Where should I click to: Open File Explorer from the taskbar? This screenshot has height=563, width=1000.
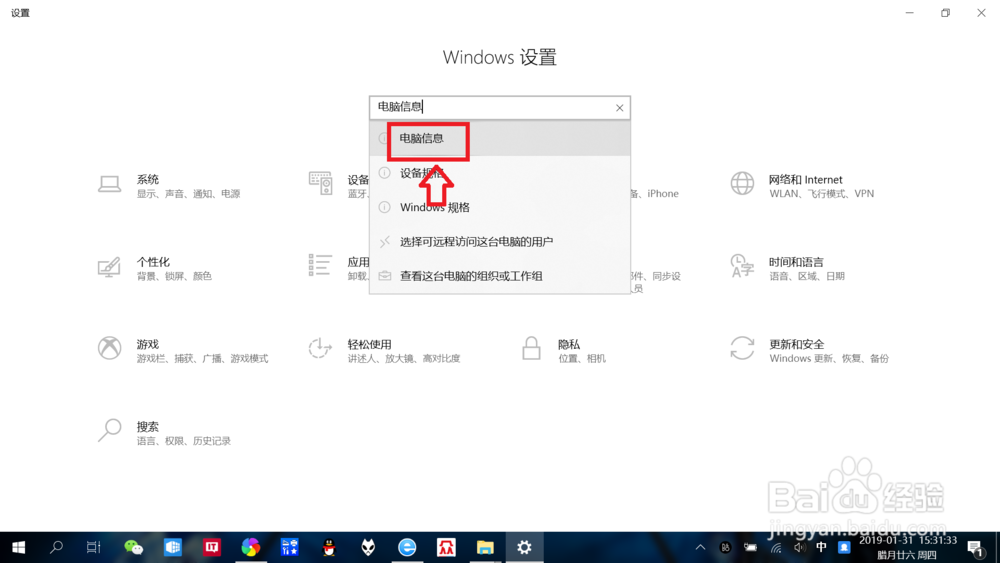(485, 547)
